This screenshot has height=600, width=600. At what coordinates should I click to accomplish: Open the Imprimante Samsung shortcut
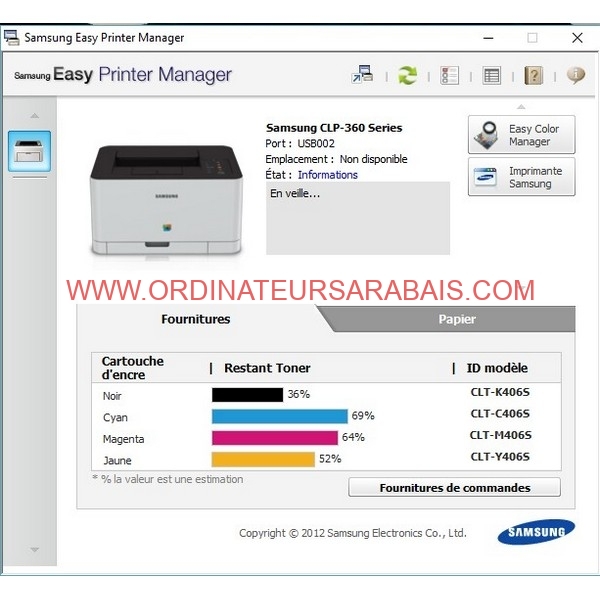point(521,177)
